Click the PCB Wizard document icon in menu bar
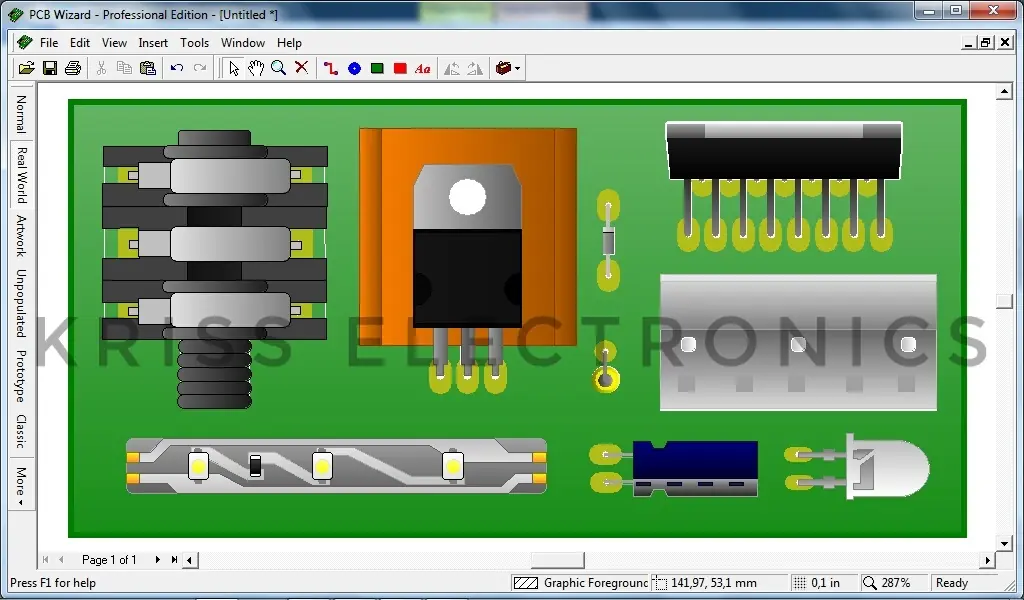The width and height of the screenshot is (1024, 600). (x=25, y=42)
